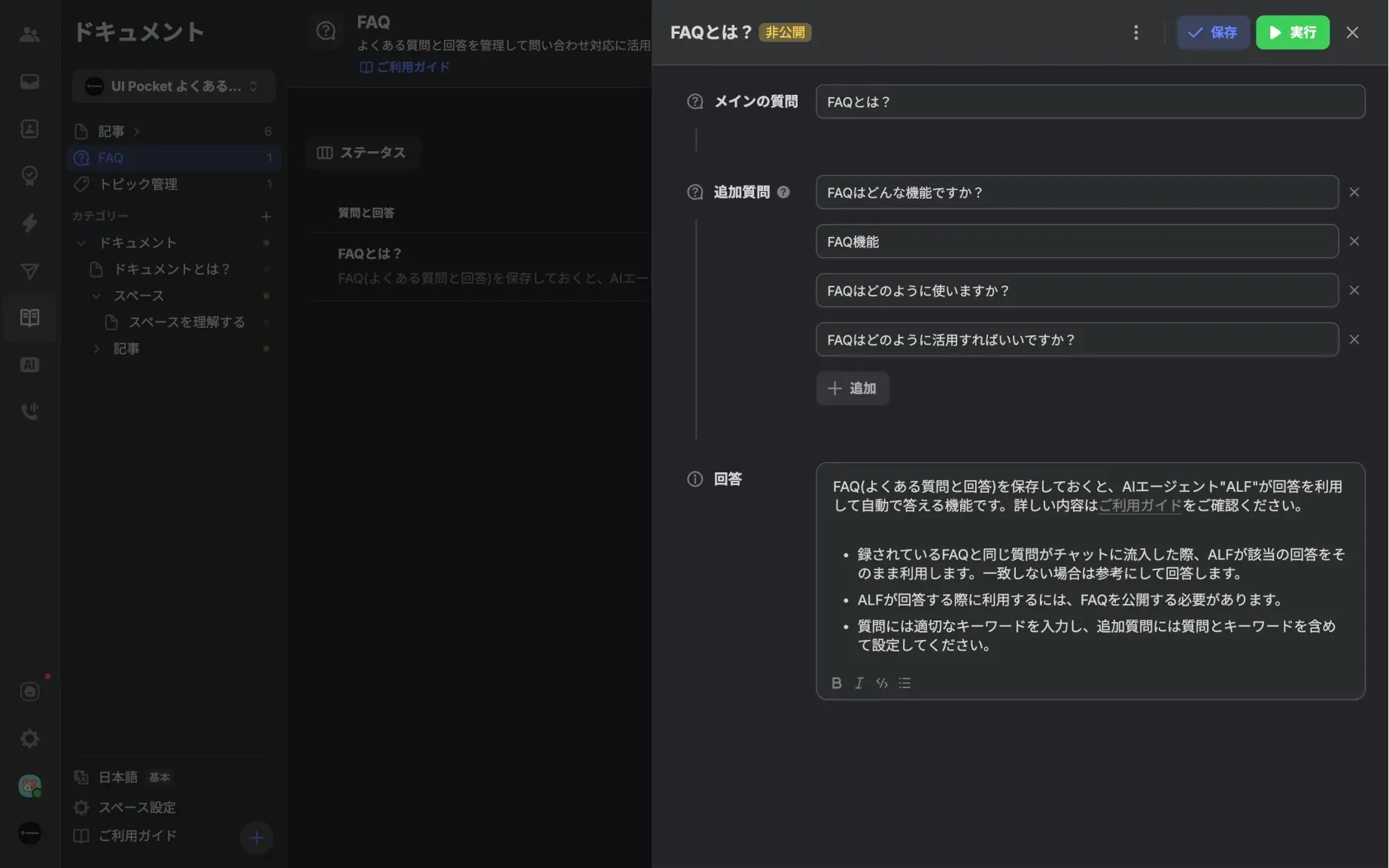Open the paper plane send icon
Screen dimensions: 1389x868
[x=29, y=271]
